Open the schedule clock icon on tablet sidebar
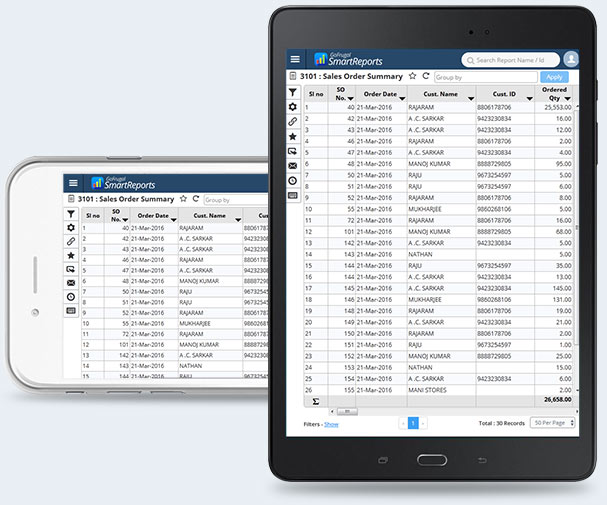 tap(292, 180)
